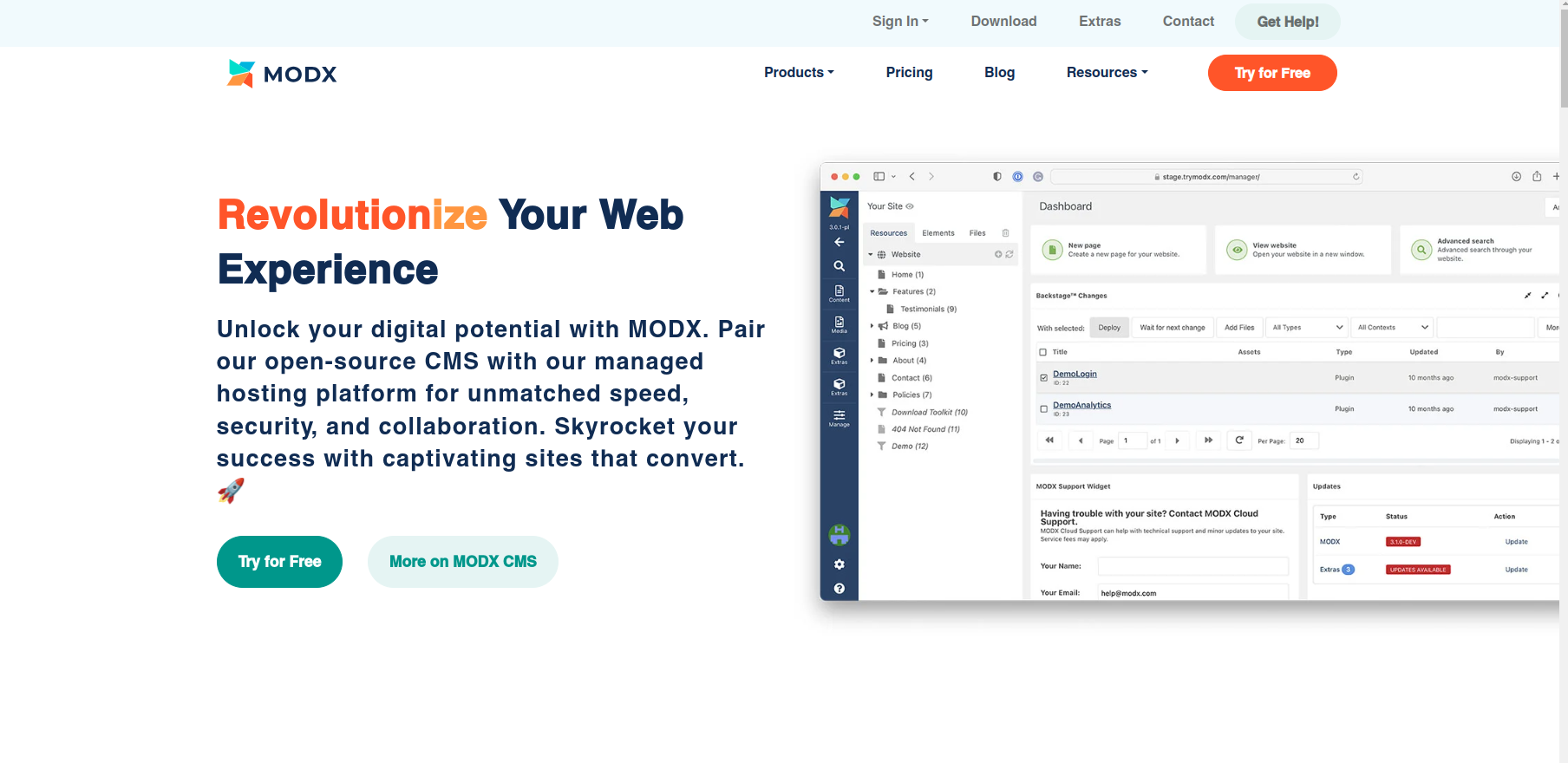Open the settings gear in manager sidebar
The height and width of the screenshot is (763, 1568).
pyautogui.click(x=839, y=564)
